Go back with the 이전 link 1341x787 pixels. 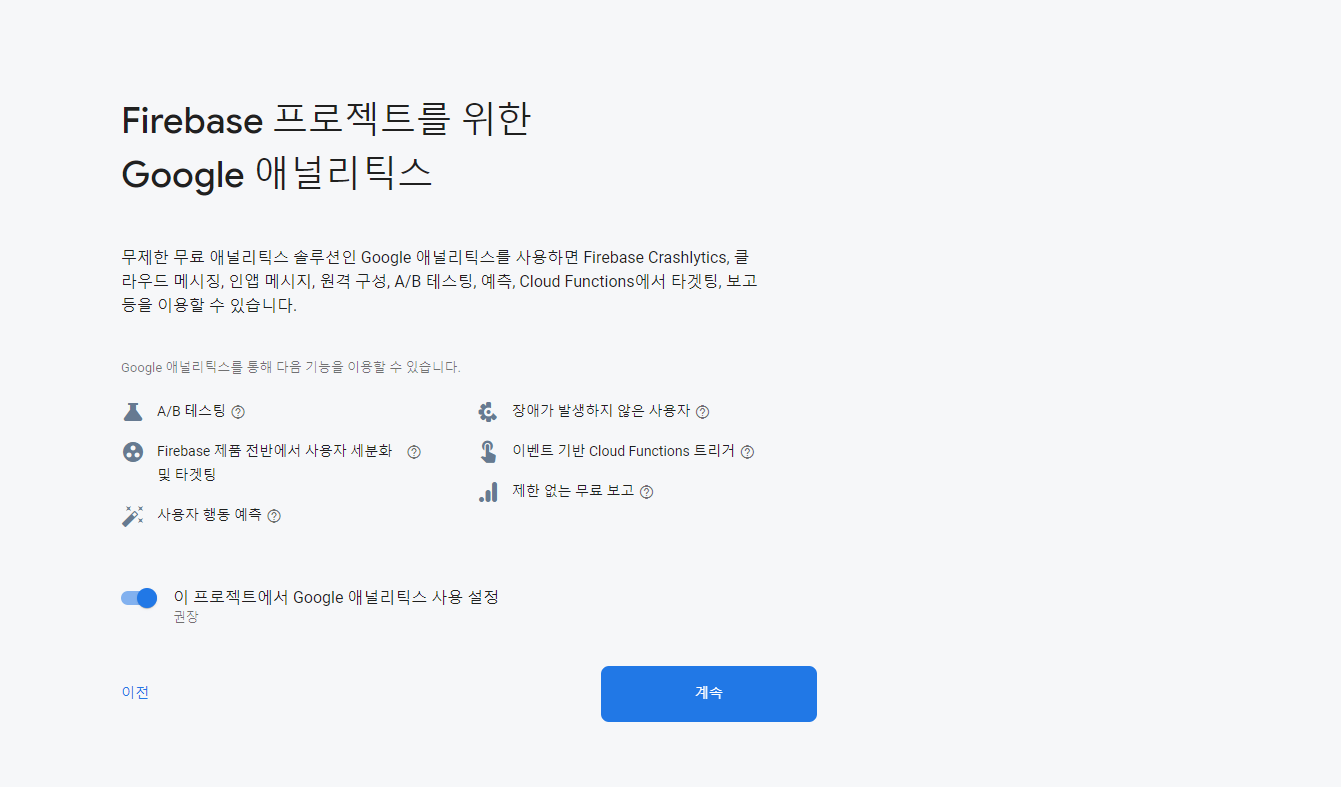[135, 692]
